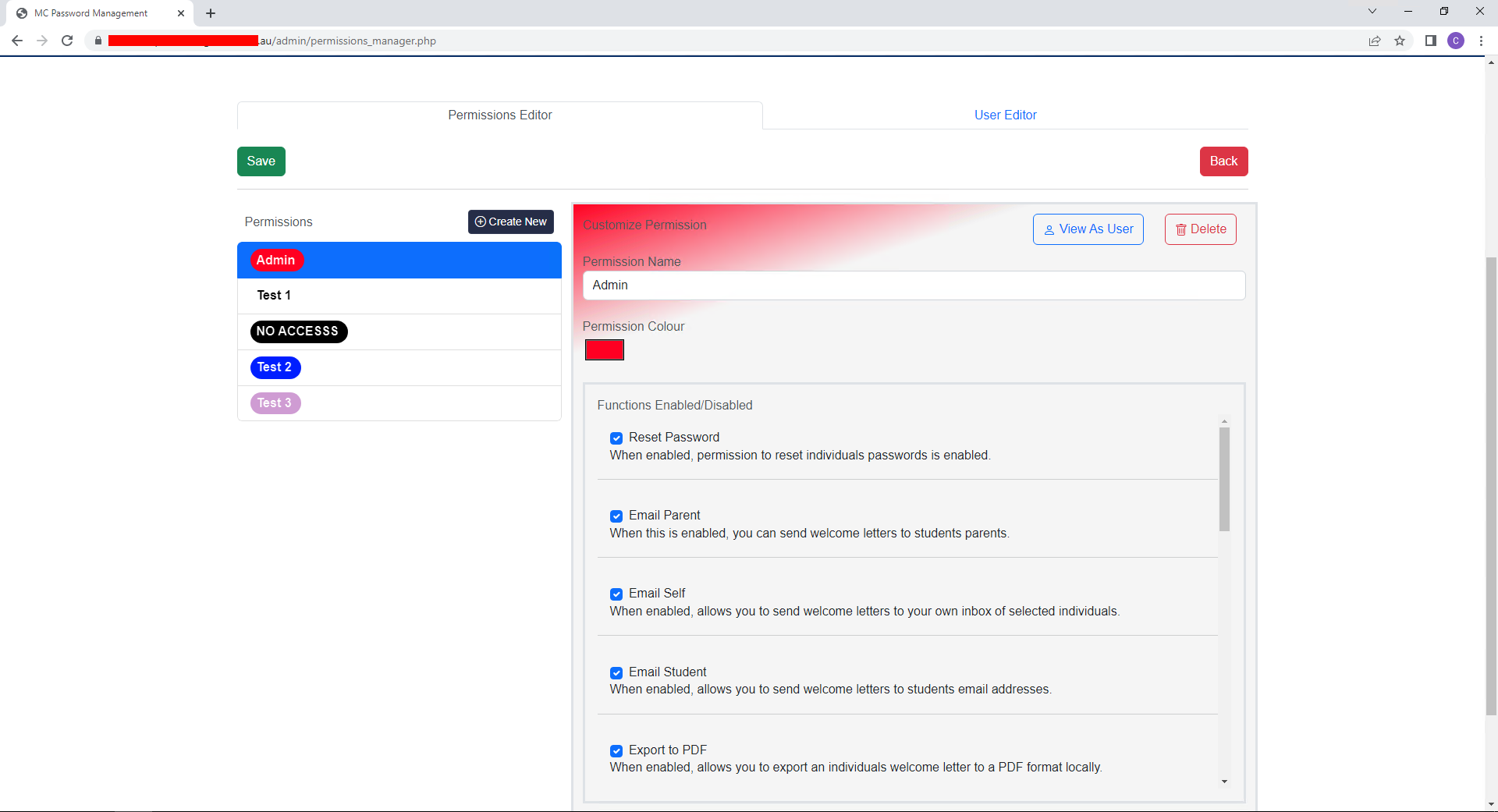
Task: Bookmark the page with the star icon
Action: 1400,41
